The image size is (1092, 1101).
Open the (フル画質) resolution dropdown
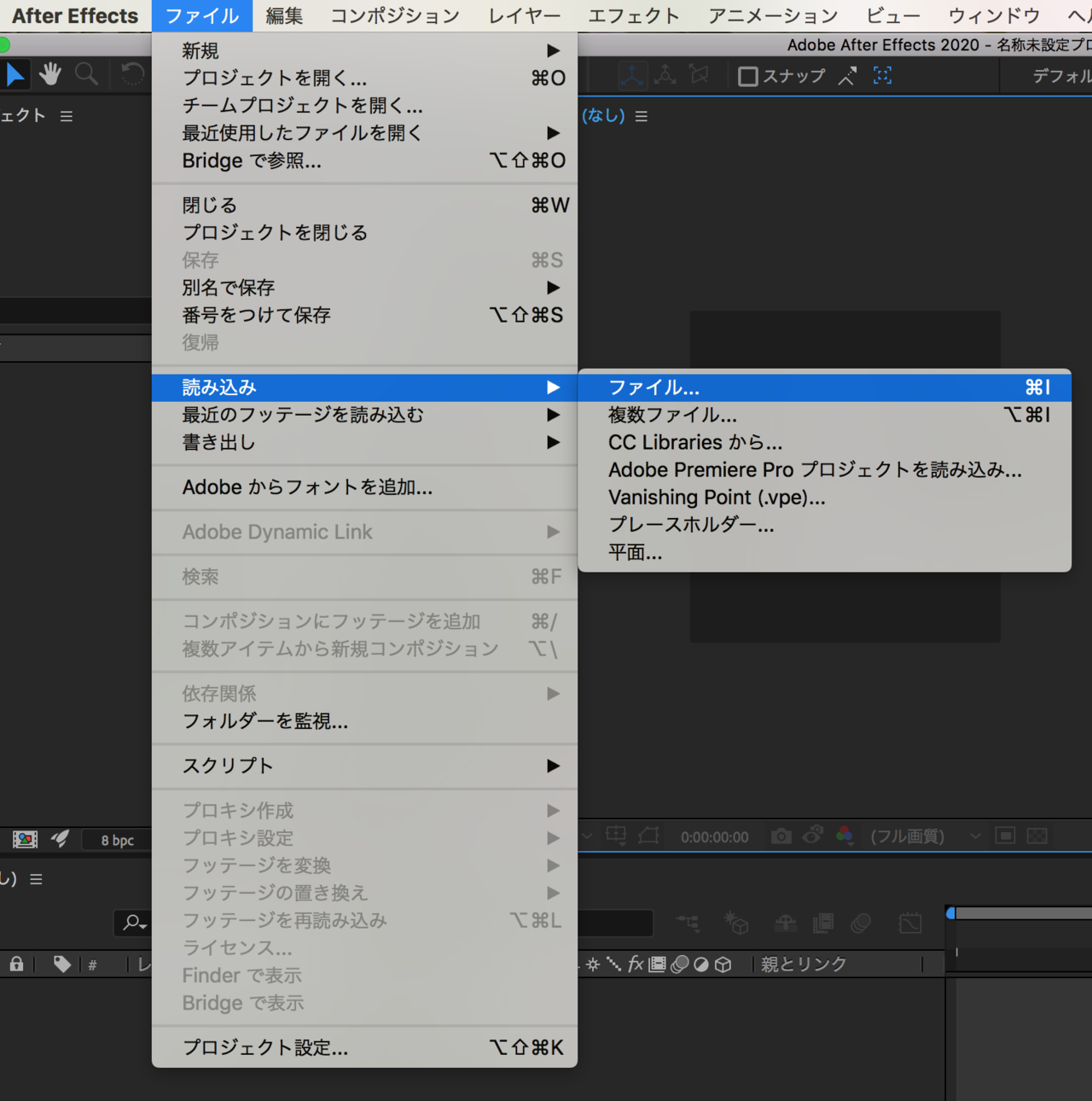pos(924,836)
